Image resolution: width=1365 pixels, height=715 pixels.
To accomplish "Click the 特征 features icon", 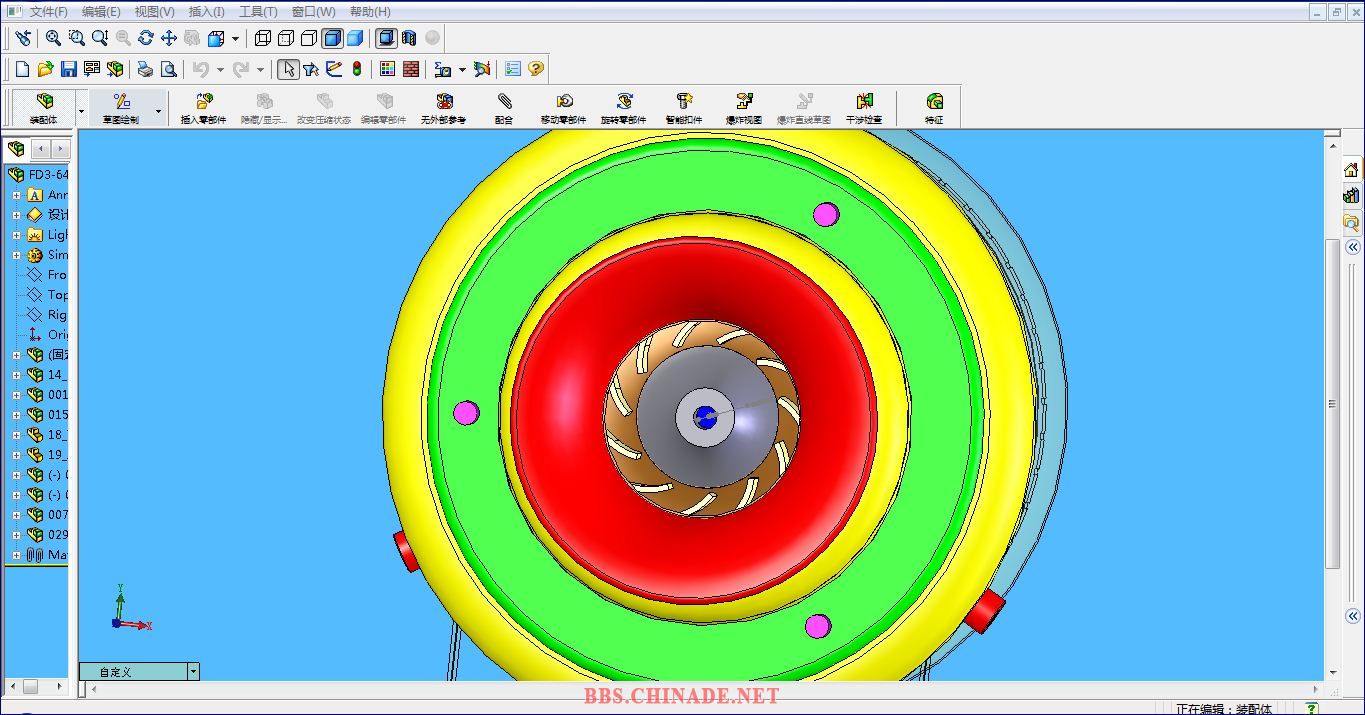I will pyautogui.click(x=934, y=108).
